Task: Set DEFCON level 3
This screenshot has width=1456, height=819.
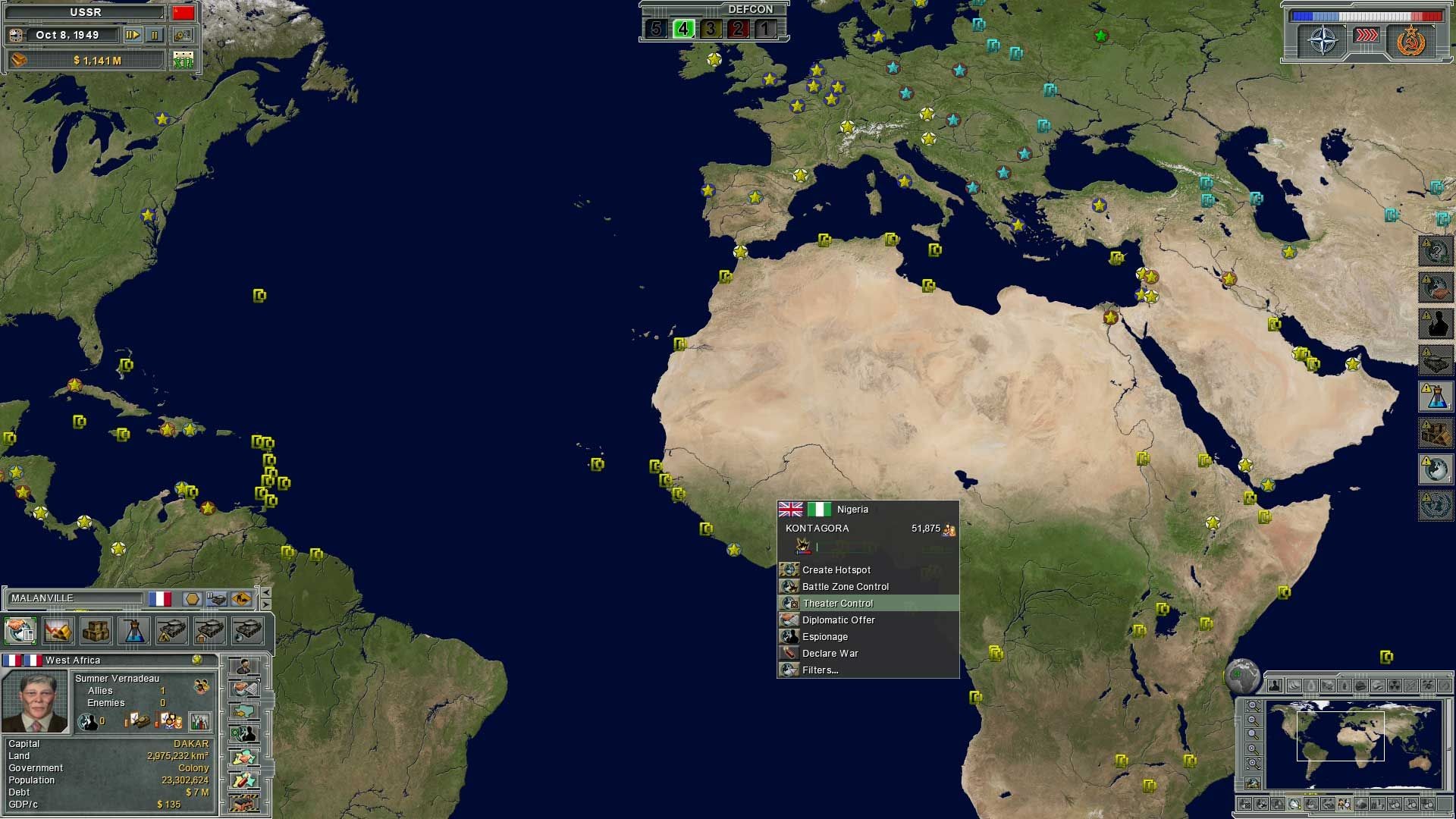Action: tap(711, 29)
